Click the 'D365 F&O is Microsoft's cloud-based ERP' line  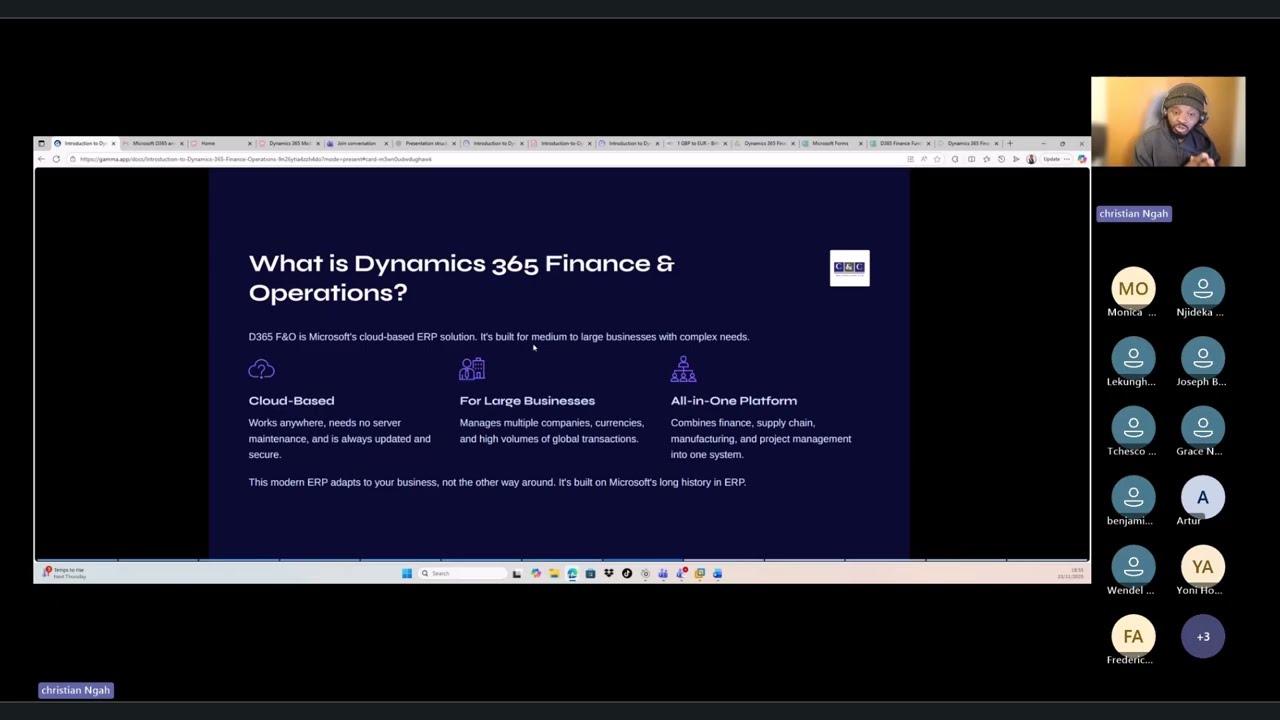498,337
